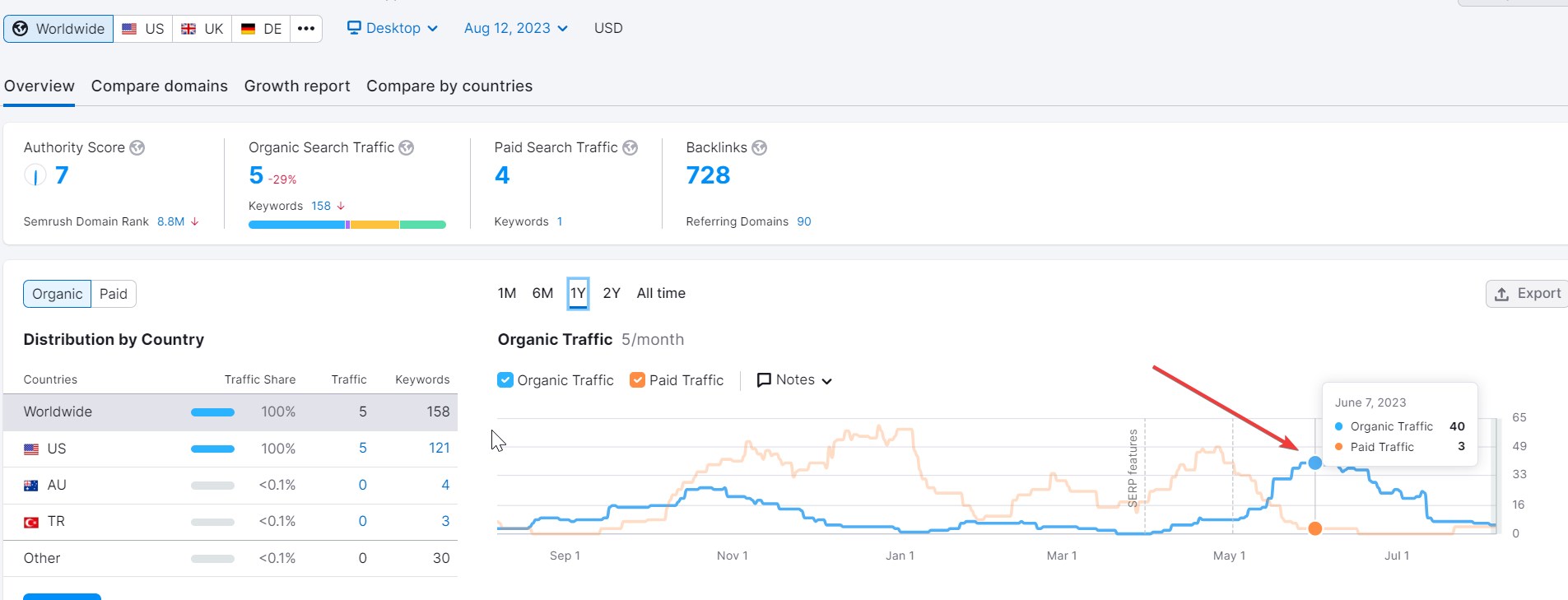The height and width of the screenshot is (600, 1568).
Task: Open the Desktop device dropdown
Action: pyautogui.click(x=393, y=28)
